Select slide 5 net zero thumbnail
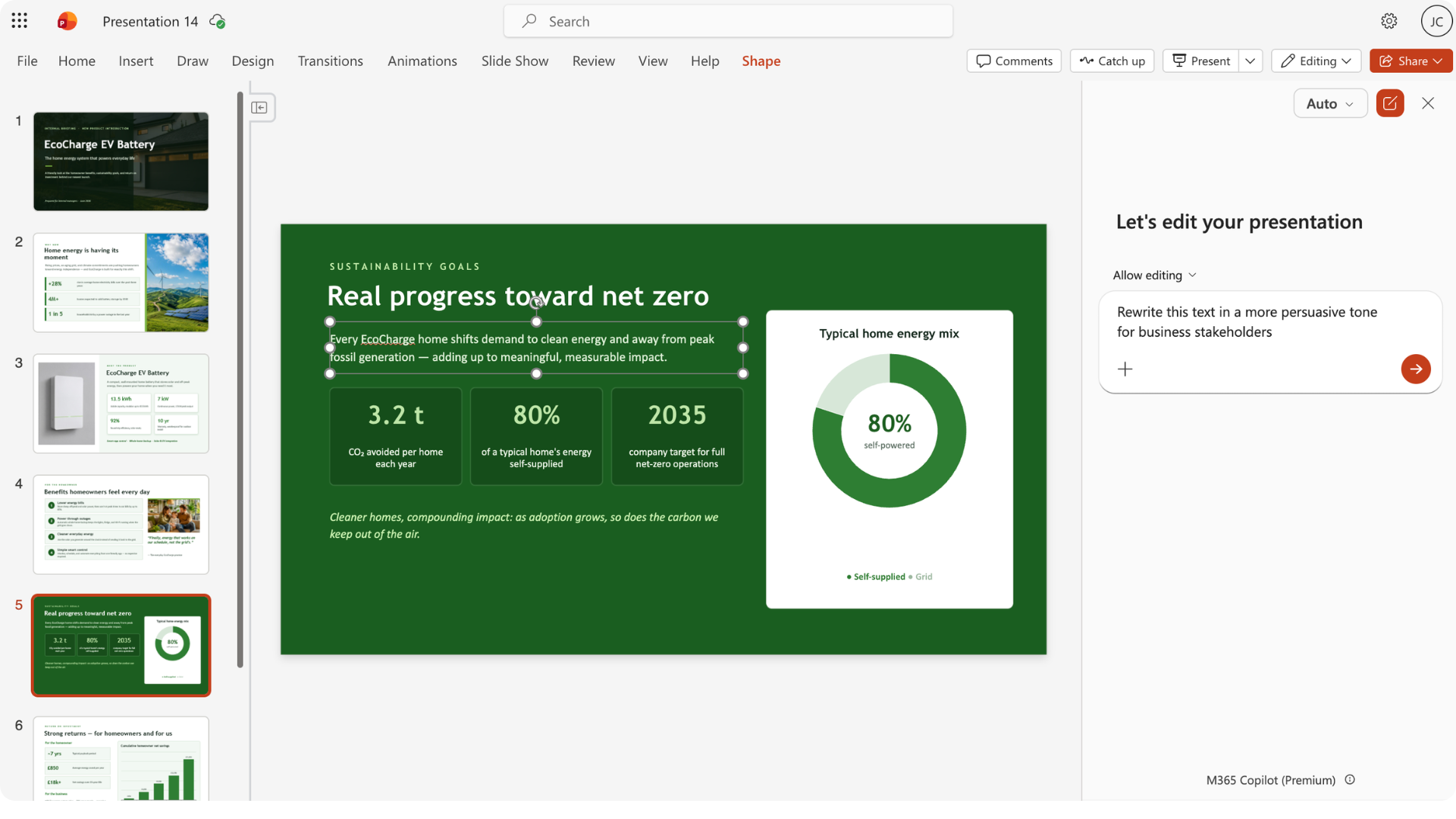Image resolution: width=1456 pixels, height=819 pixels. point(121,645)
